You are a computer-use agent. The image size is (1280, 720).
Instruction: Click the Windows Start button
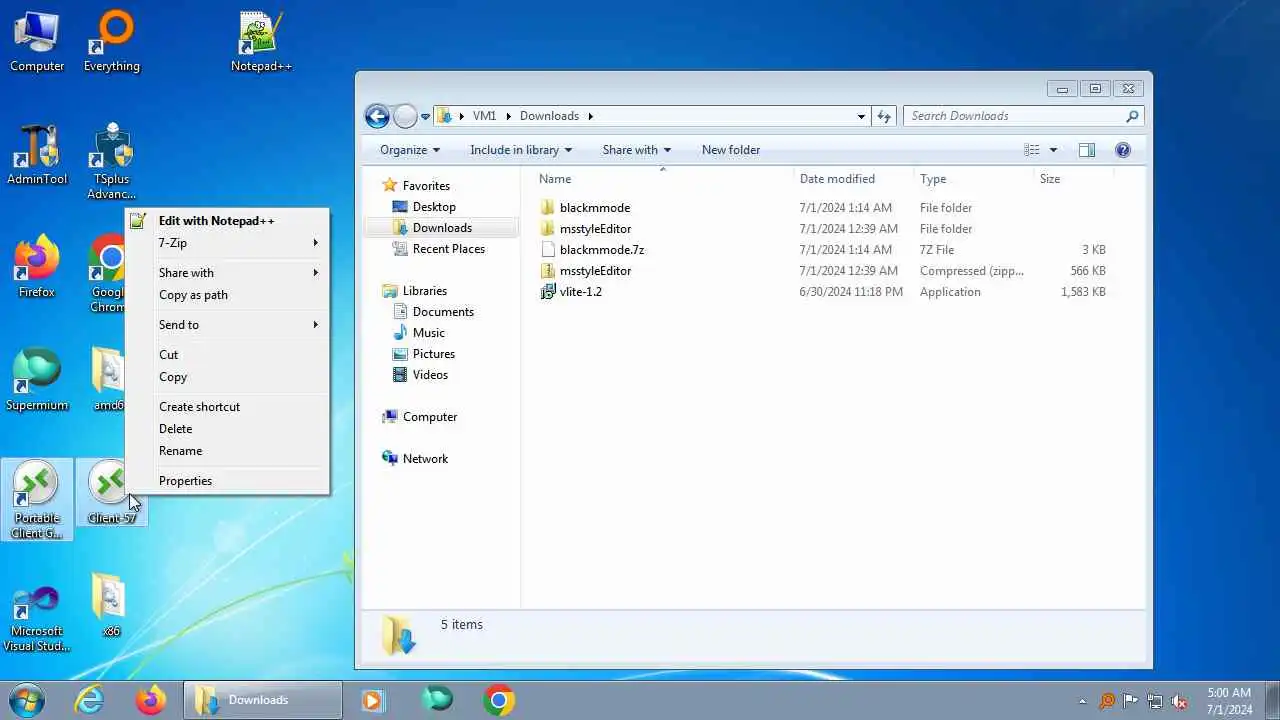point(25,700)
